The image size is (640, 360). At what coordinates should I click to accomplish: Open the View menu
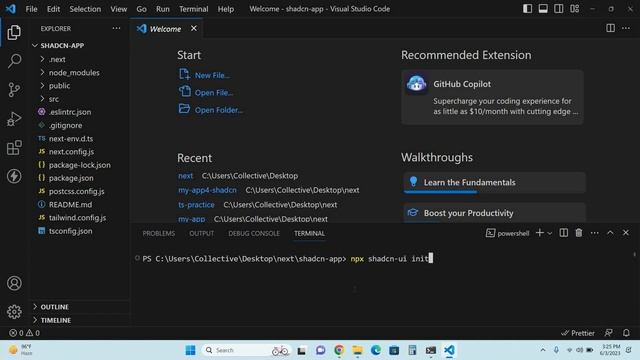[118, 9]
